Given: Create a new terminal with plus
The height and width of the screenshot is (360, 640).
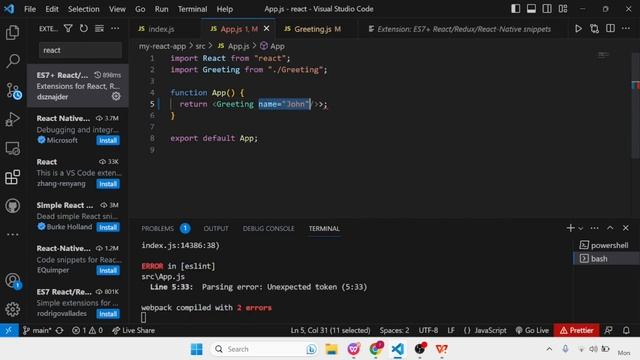Looking at the screenshot, I should pyautogui.click(x=571, y=228).
